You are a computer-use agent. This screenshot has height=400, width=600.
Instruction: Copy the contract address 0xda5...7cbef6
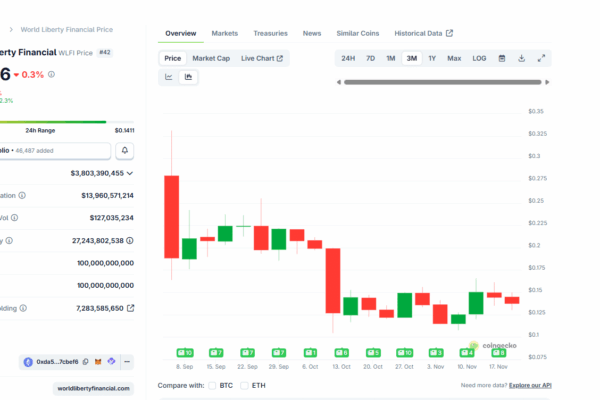click(86, 361)
